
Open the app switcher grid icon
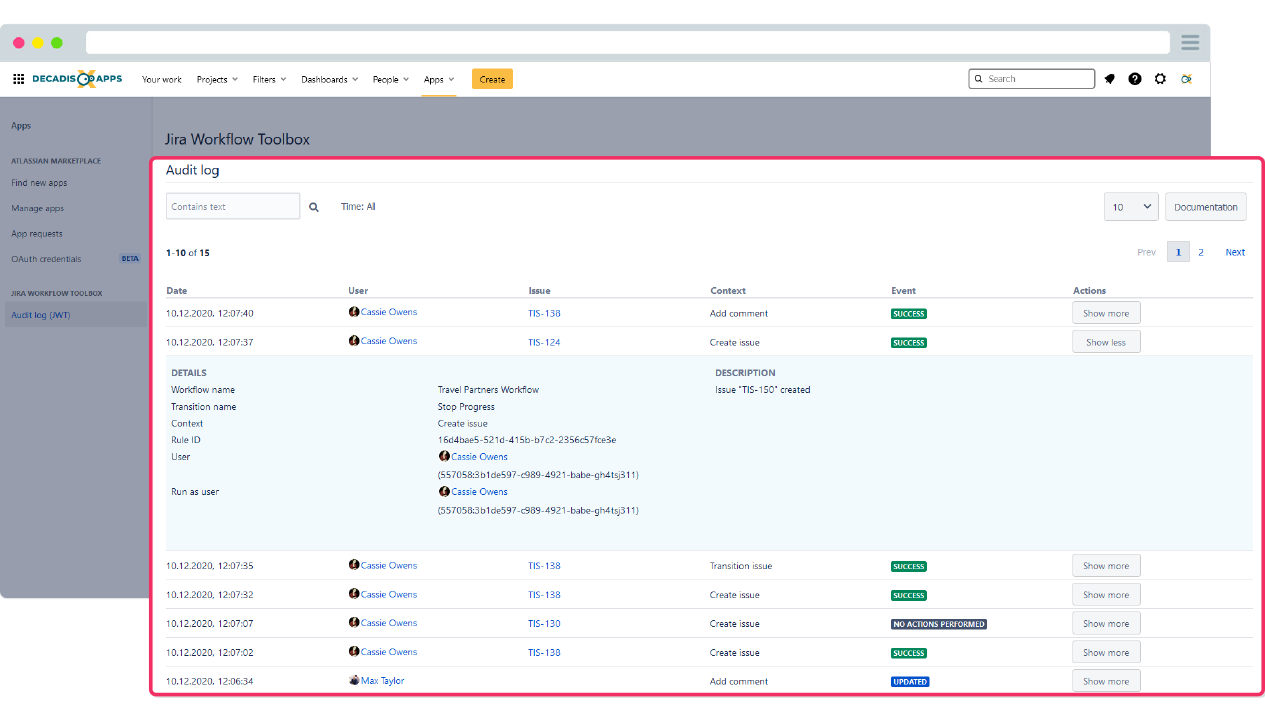18,79
